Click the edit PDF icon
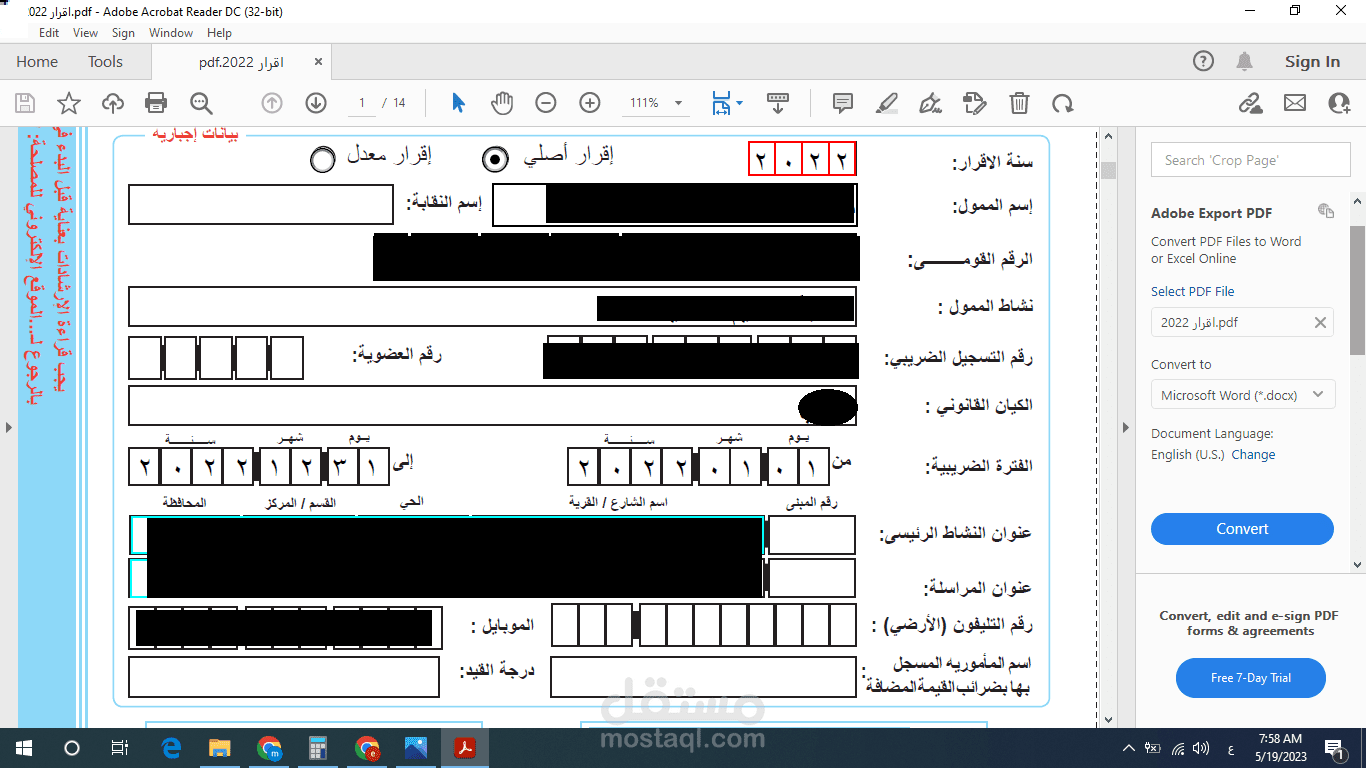 [x=974, y=103]
